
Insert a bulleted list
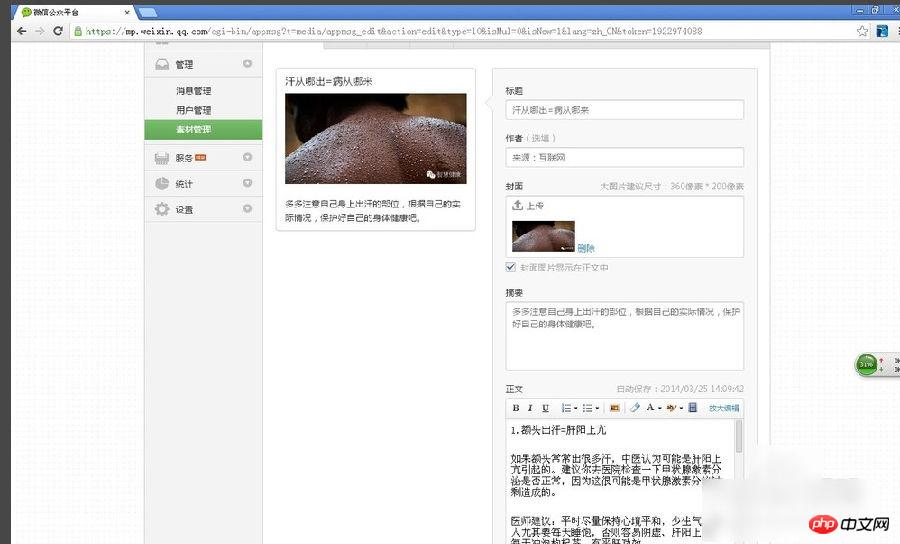pyautogui.click(x=587, y=408)
